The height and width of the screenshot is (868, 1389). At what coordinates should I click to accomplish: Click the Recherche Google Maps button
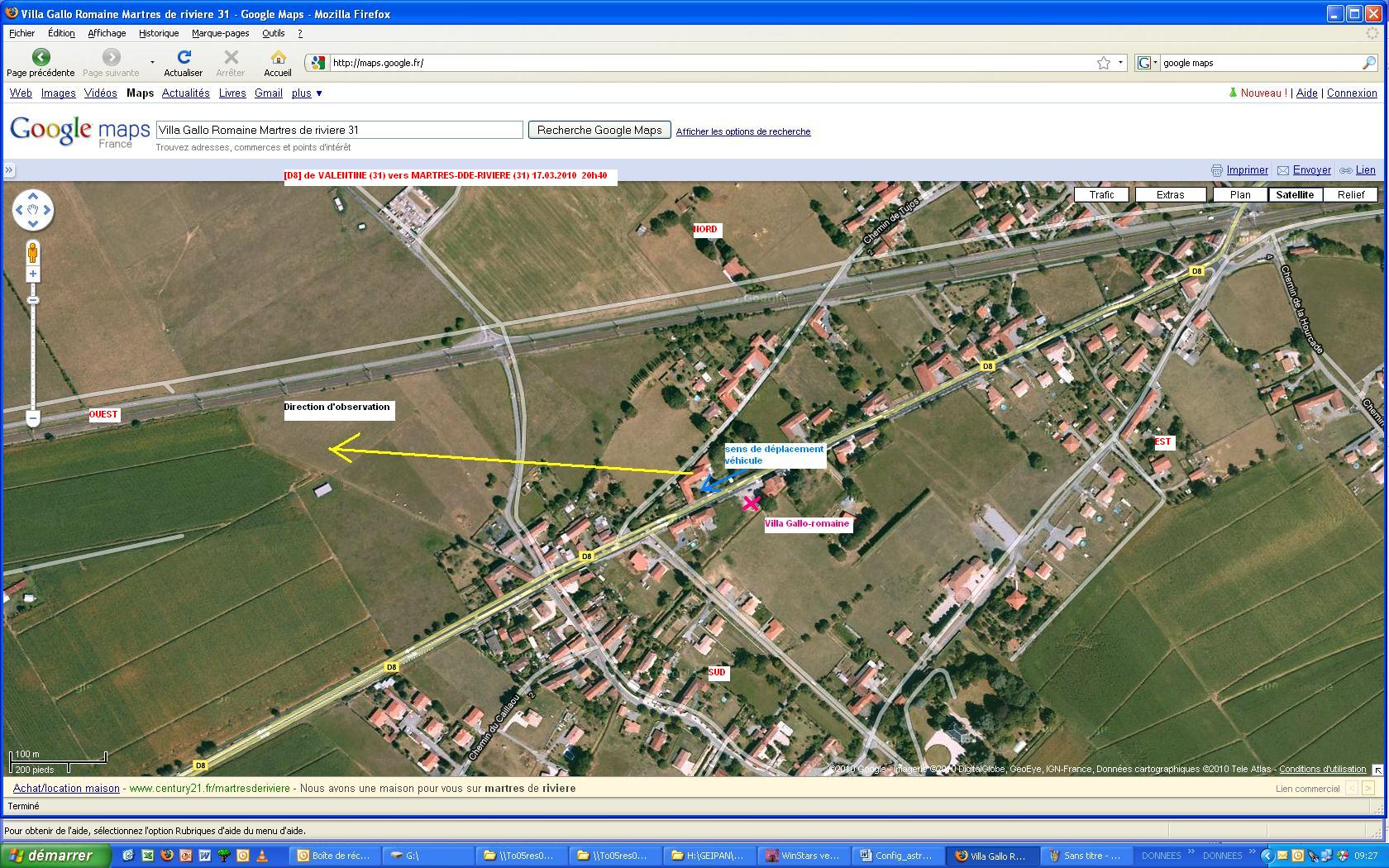[x=599, y=130]
